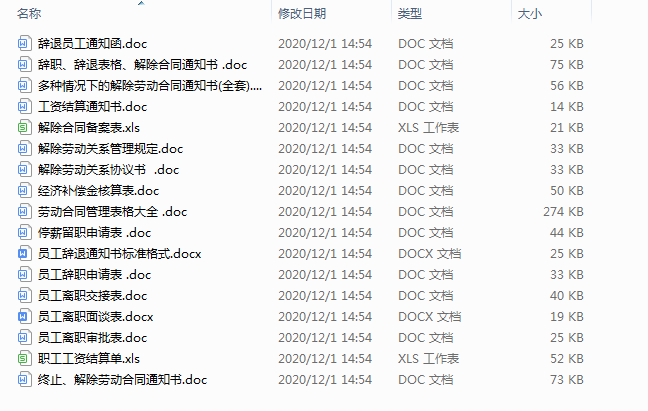Click the DOCX icon for 员工辞退通知书标准格式.docx
The image size is (648, 411).
[24, 254]
